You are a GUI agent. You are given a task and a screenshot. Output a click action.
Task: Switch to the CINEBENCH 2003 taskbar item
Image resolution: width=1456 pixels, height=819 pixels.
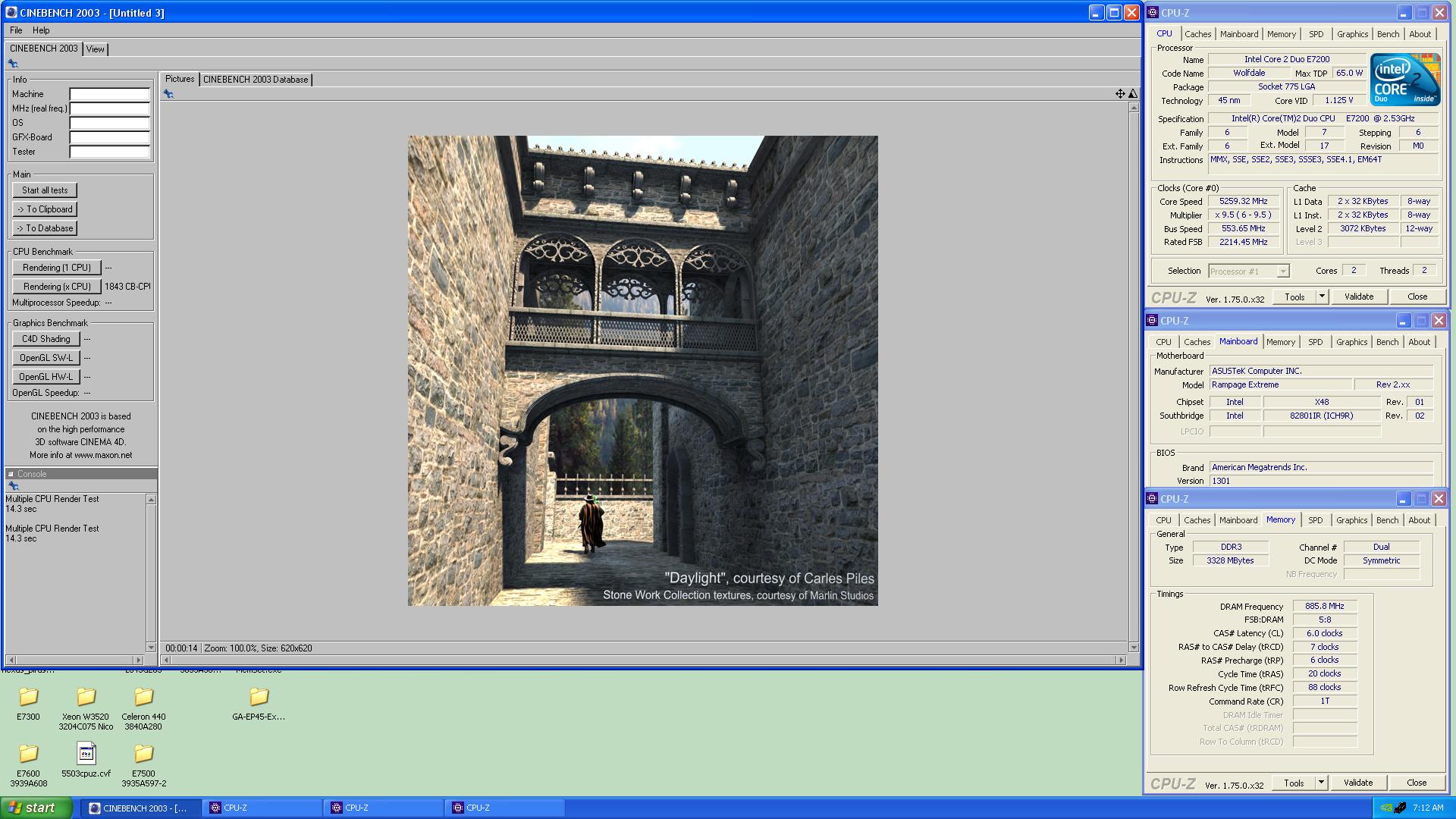click(141, 808)
